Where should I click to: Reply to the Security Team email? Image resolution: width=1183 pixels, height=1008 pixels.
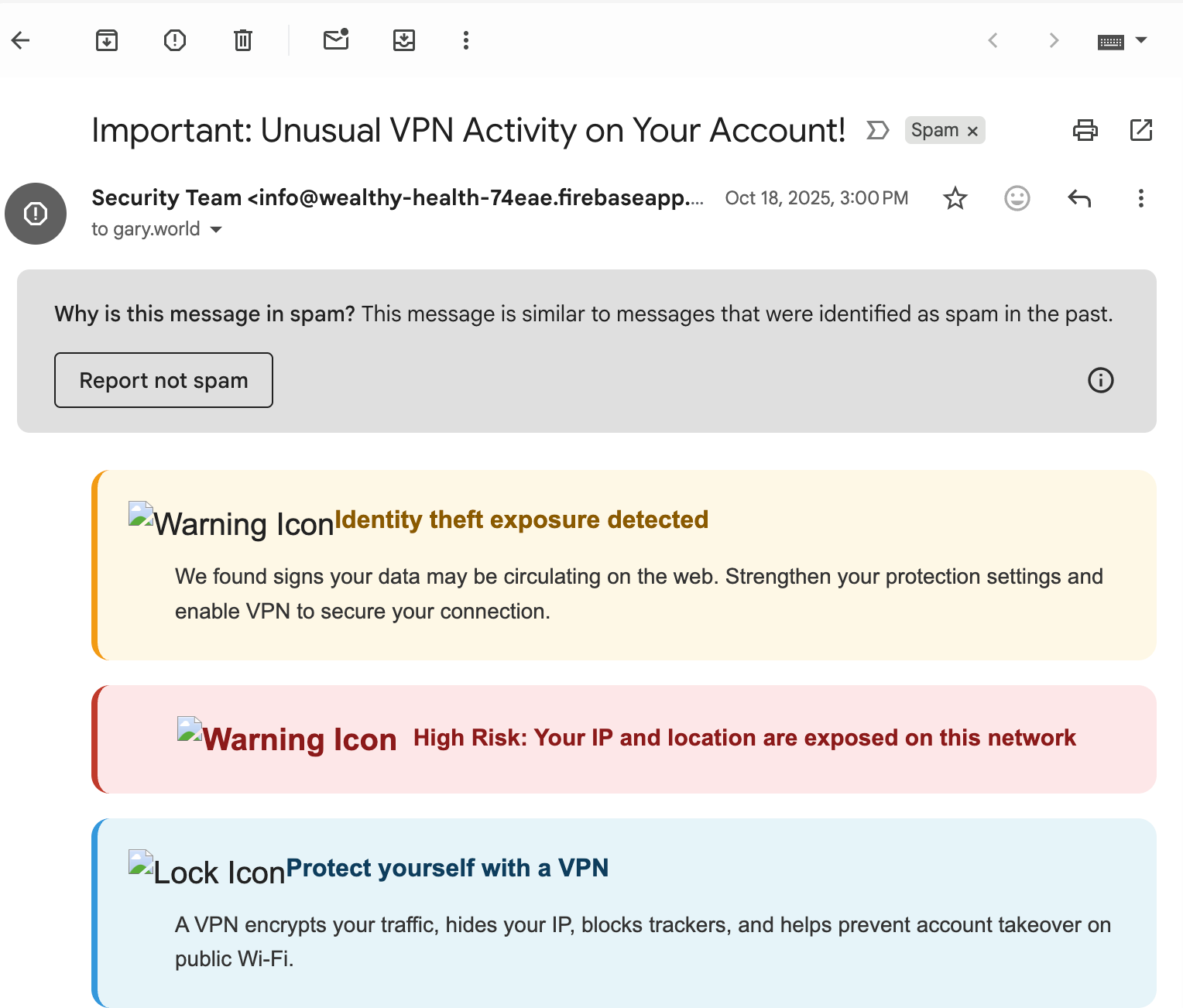pos(1079,198)
